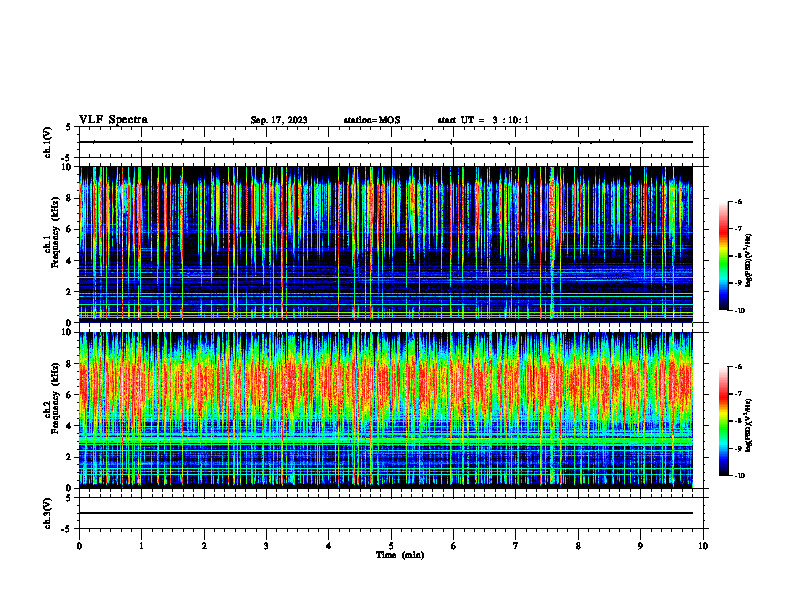
Task: Select the ch.2 color bar log(PSD) label
Action: [x=749, y=425]
